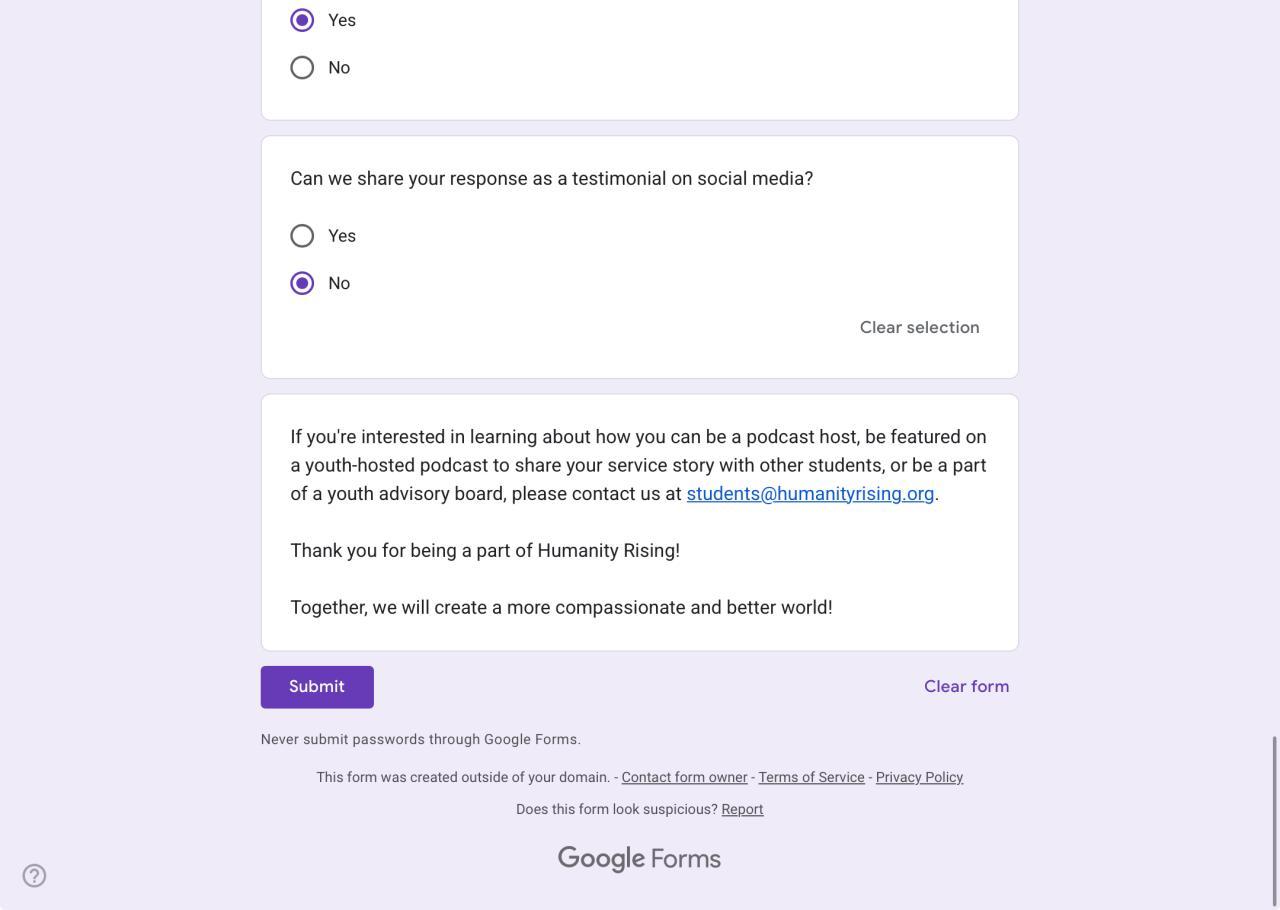Image resolution: width=1280 pixels, height=910 pixels.
Task: Click the Google Forms logo
Action: point(639,859)
